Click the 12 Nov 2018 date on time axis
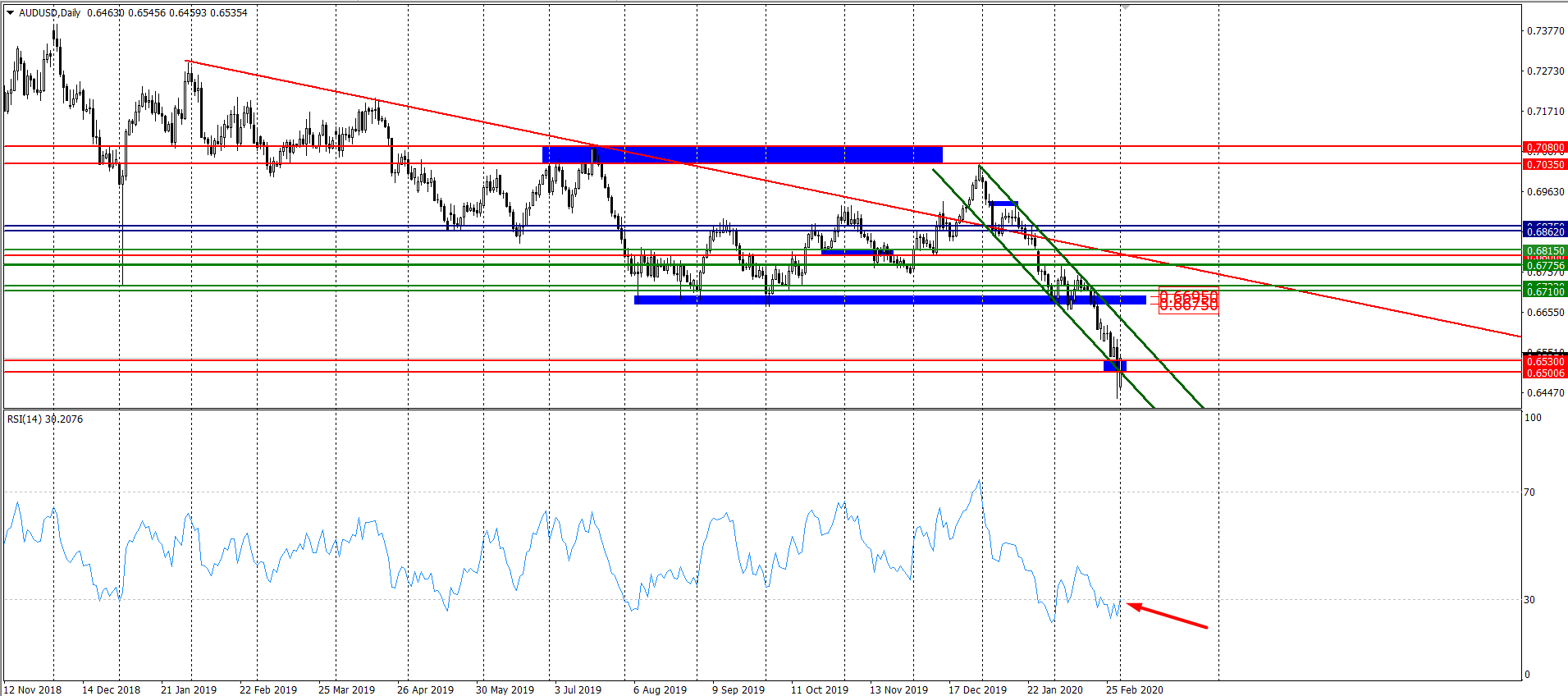Screen dimensions: 1568x696 point(33,689)
